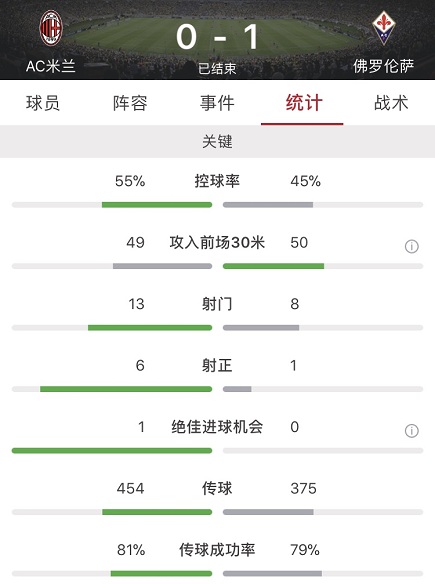Screen dimensions: 435x584
Task: Open the 战术 tab
Action: click(391, 103)
